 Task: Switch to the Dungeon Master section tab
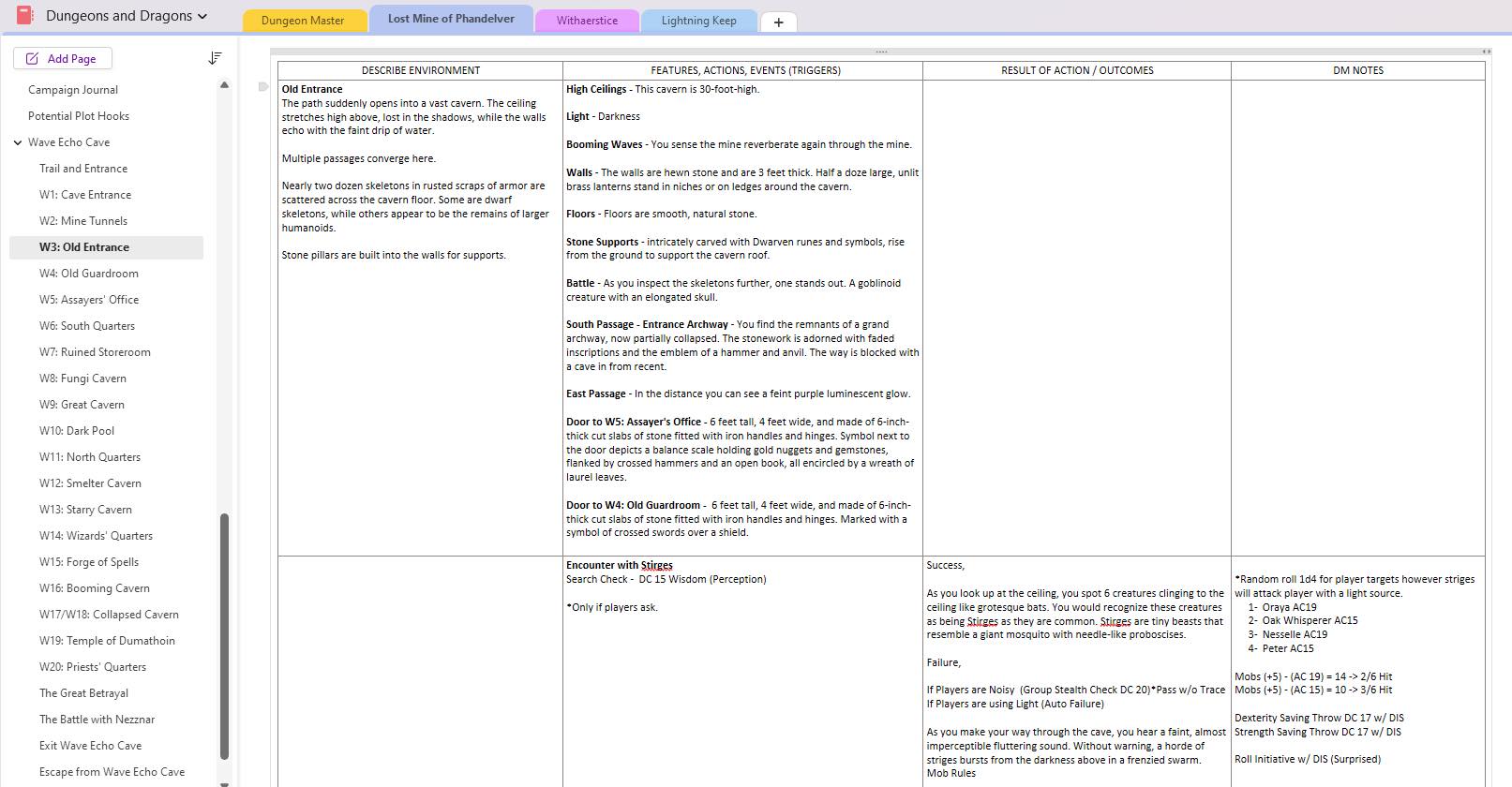point(303,21)
